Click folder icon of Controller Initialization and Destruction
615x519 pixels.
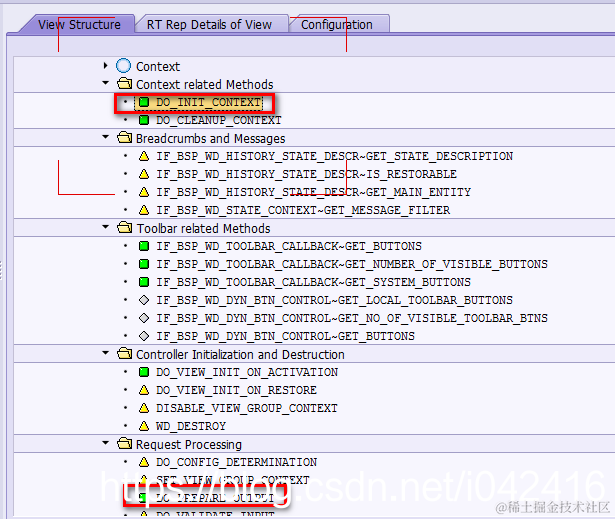[125, 353]
